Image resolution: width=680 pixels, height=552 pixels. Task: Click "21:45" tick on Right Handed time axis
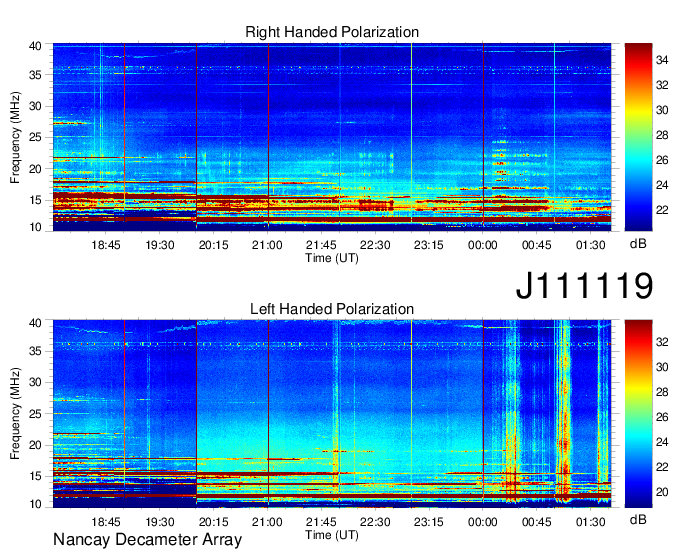coord(321,245)
